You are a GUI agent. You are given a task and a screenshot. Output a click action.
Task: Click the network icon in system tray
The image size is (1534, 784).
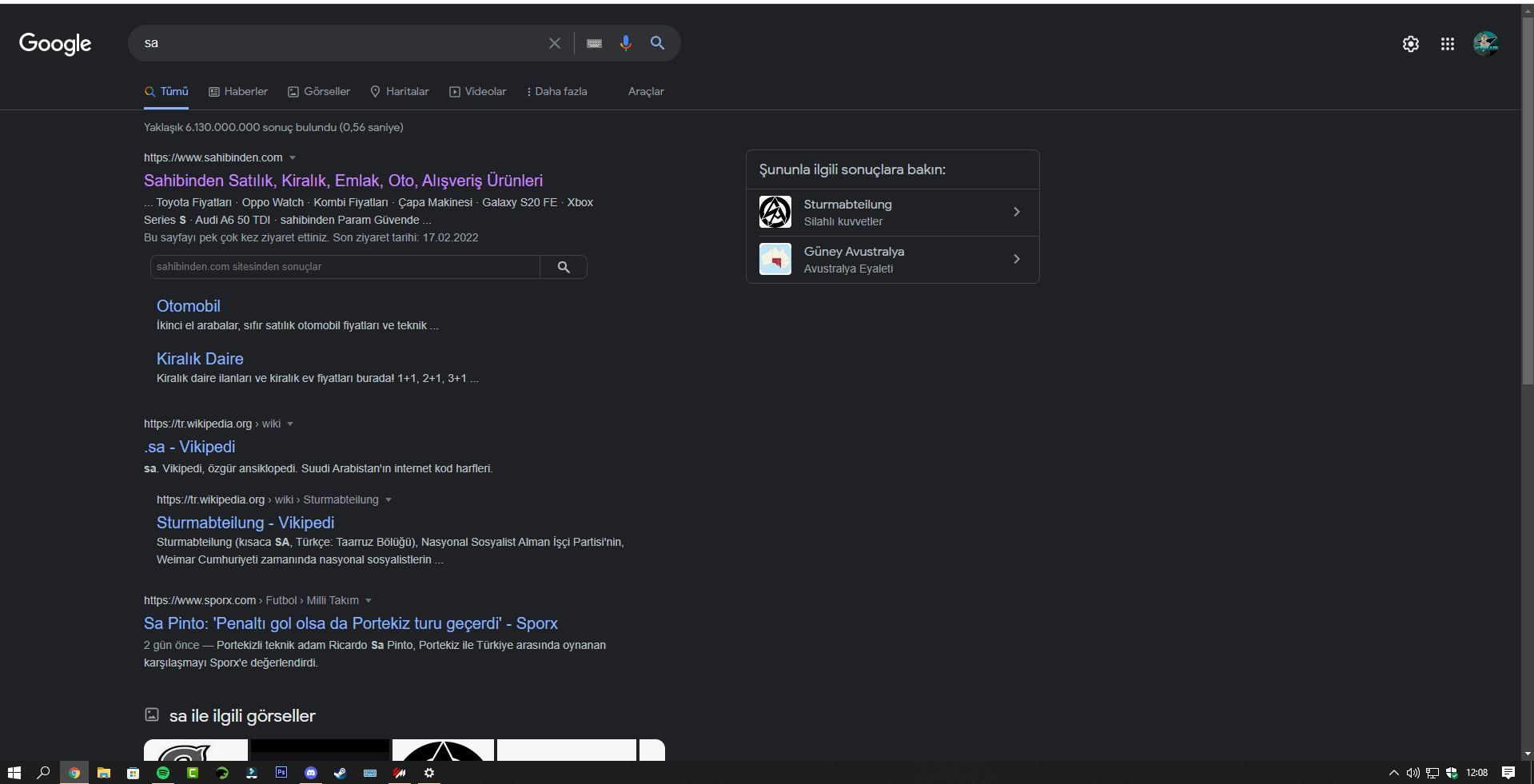1432,773
